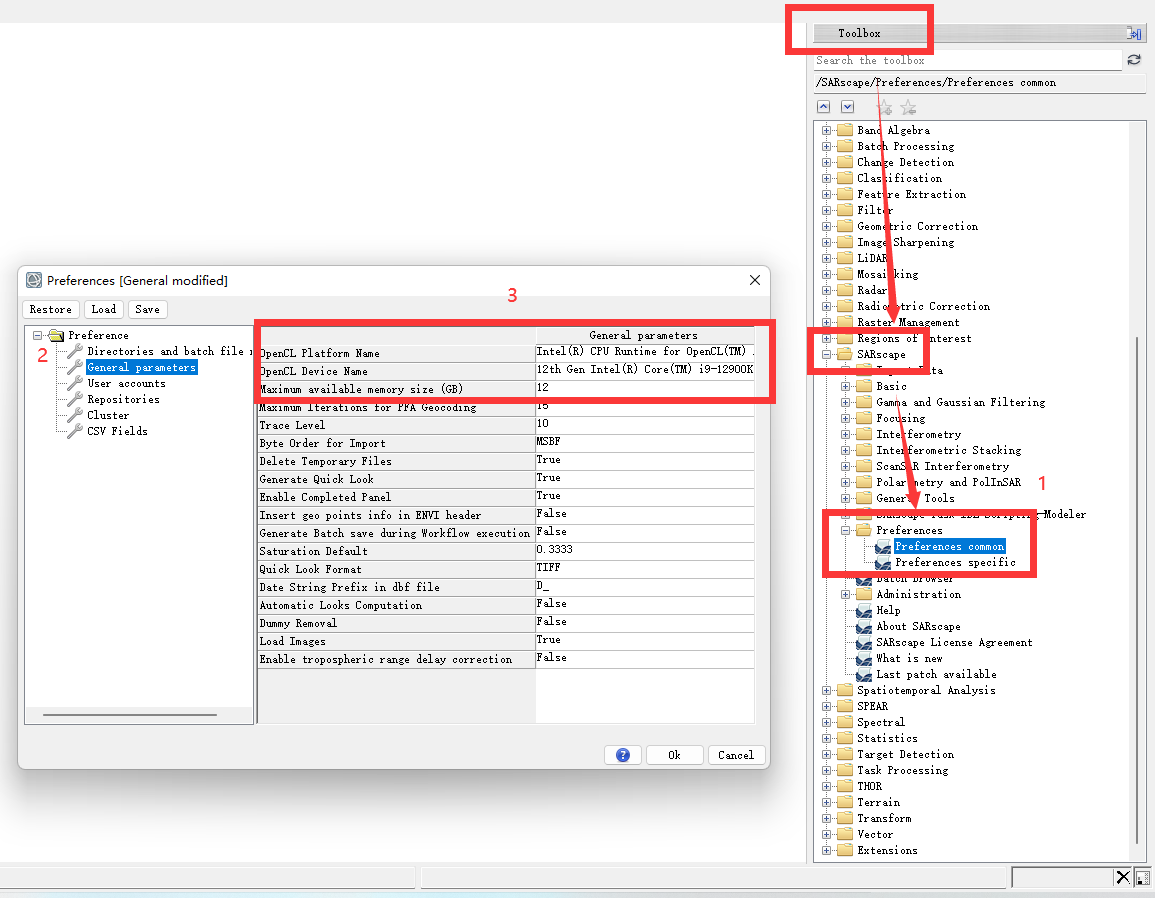Collapse the Preferences subfolder in Toolbox
The image size is (1155, 898).
846,530
